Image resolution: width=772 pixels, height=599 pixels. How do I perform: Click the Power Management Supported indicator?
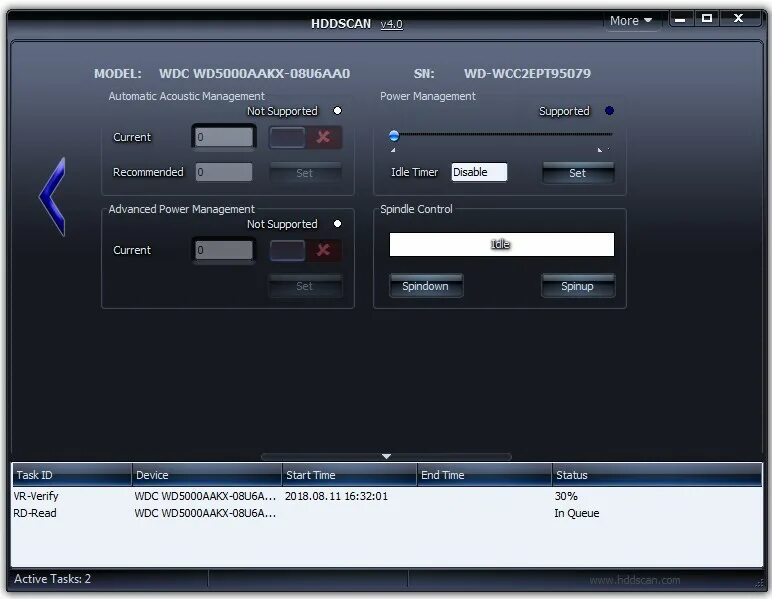coord(609,111)
